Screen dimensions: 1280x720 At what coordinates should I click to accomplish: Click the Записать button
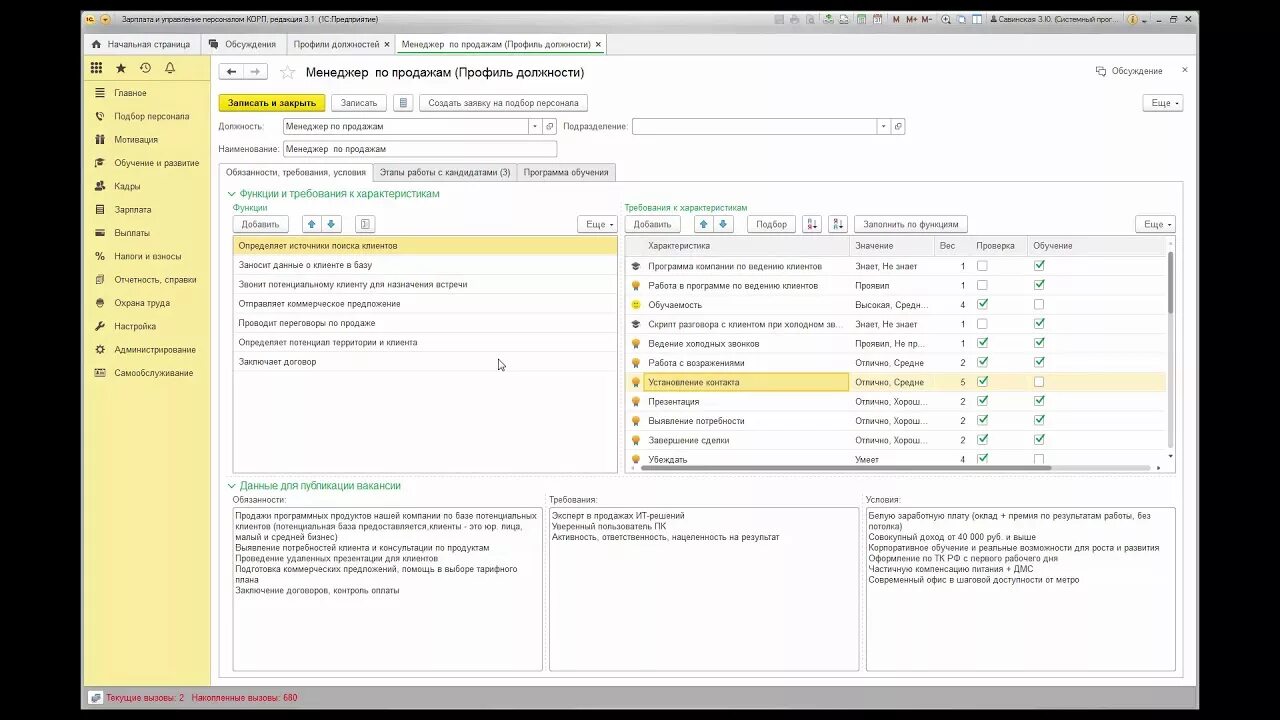[x=359, y=103]
